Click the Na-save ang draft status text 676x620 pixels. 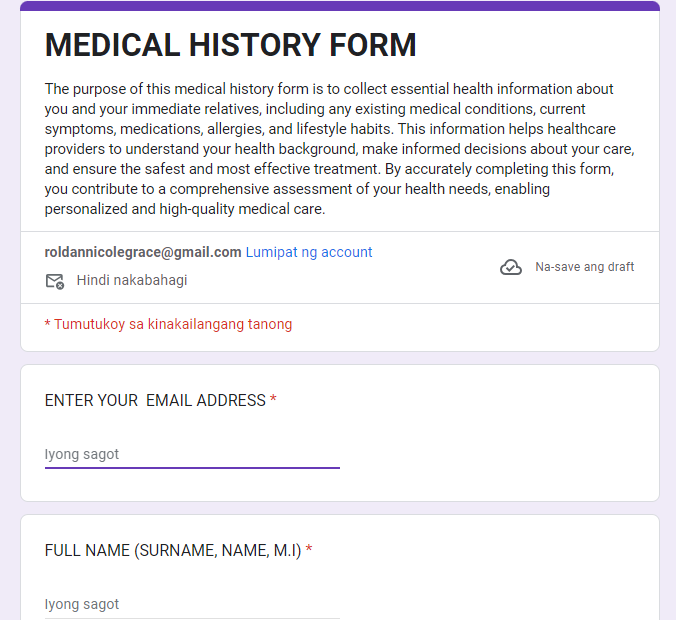pos(584,267)
